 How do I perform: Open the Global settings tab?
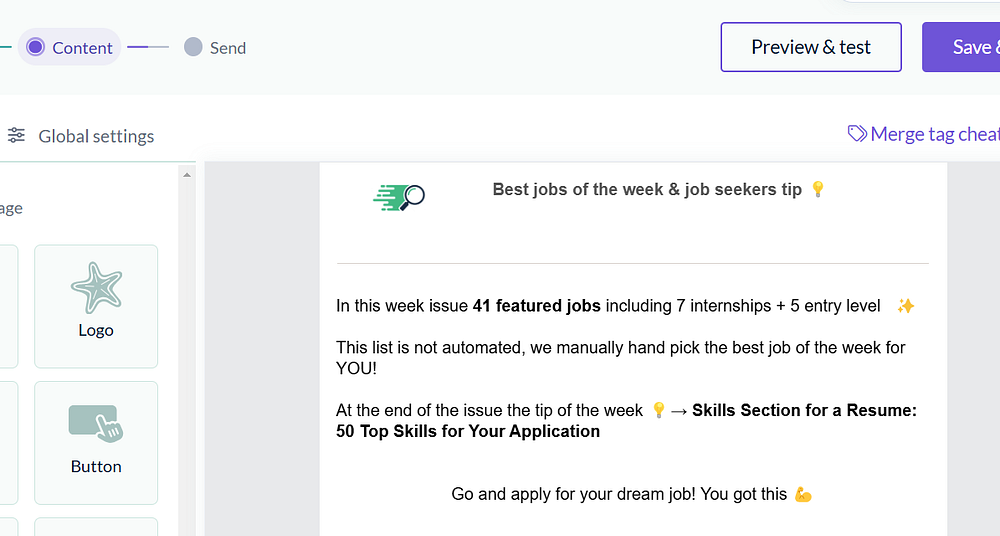click(x=96, y=136)
